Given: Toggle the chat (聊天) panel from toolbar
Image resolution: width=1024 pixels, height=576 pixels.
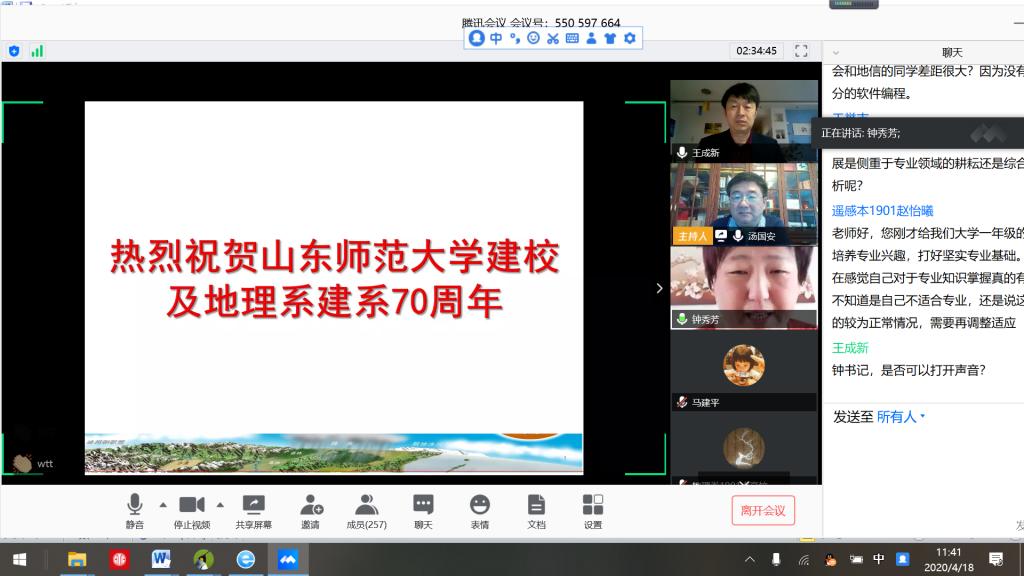Looking at the screenshot, I should 423,510.
